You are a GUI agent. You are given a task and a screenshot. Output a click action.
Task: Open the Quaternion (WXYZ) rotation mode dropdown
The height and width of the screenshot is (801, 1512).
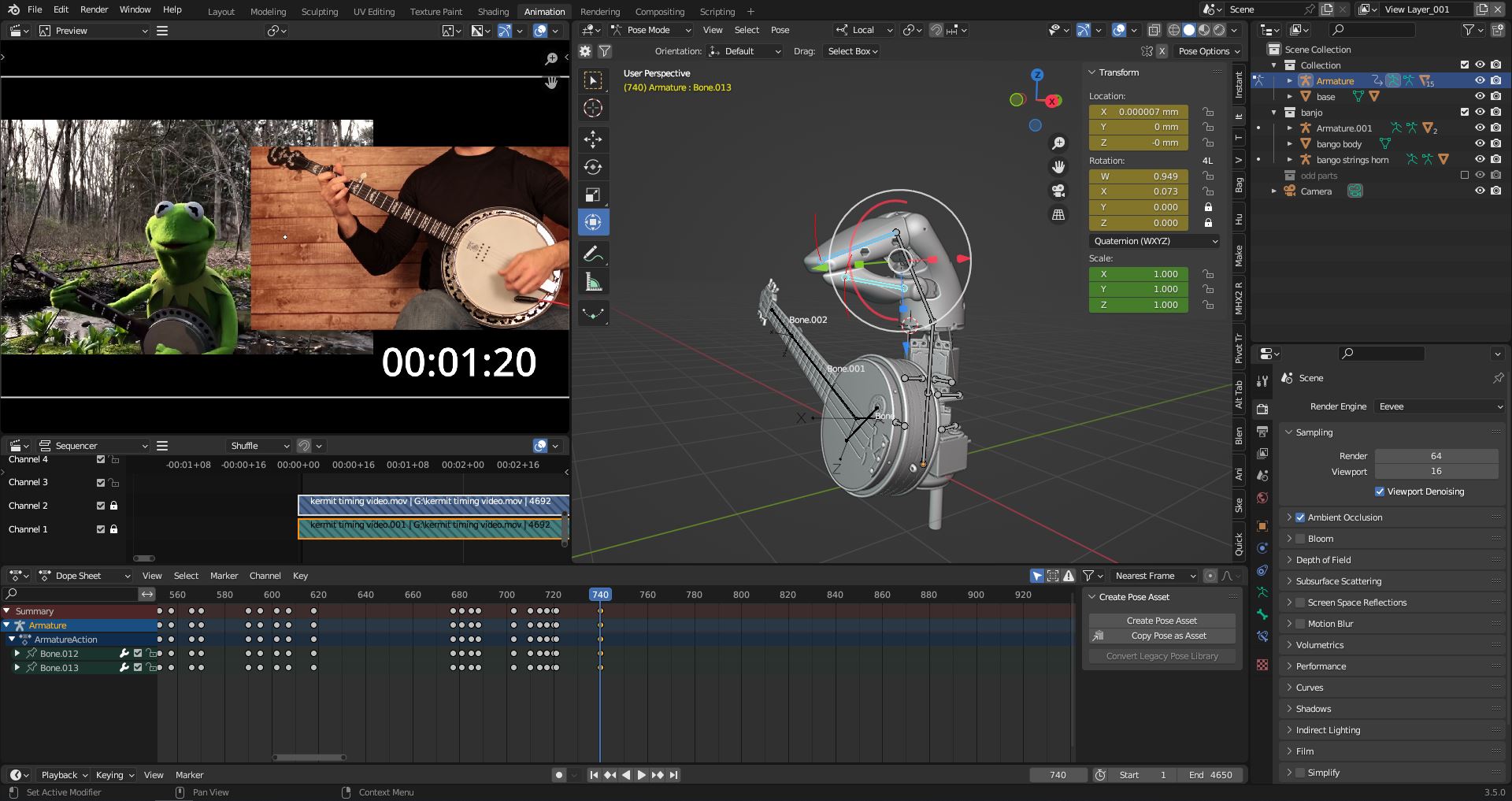point(1154,241)
